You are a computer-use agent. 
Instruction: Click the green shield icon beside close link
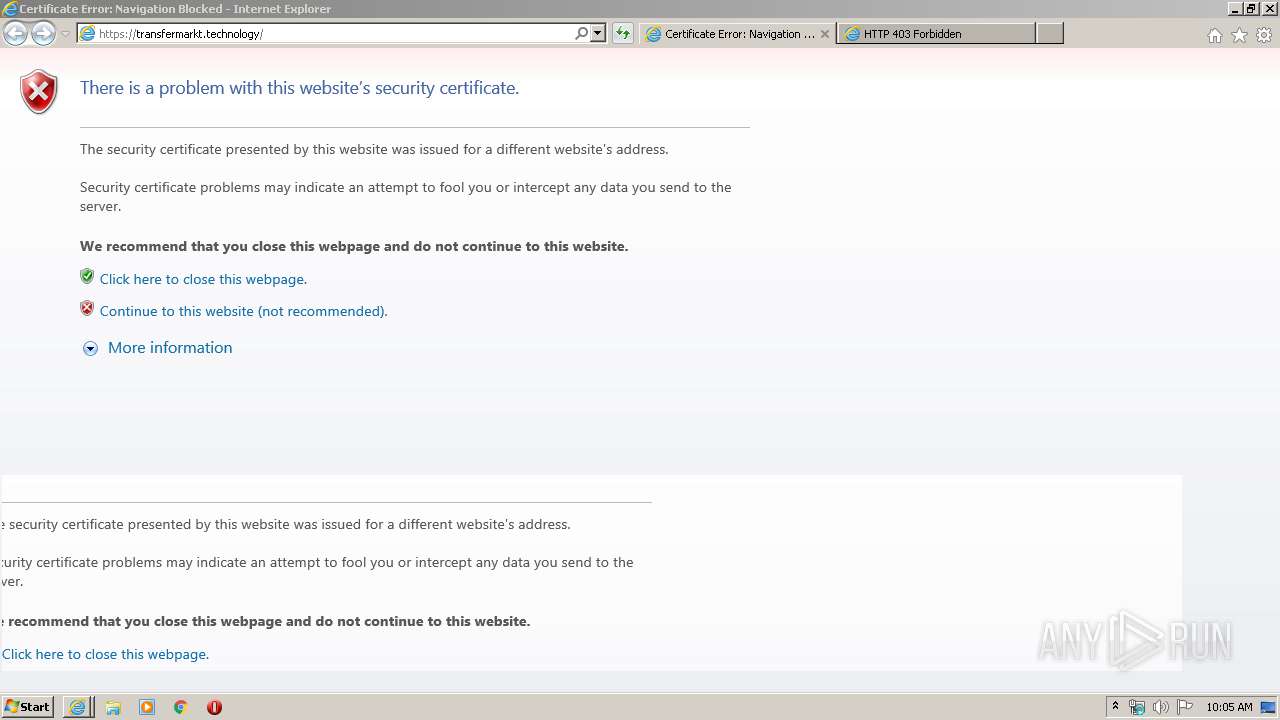tap(87, 277)
